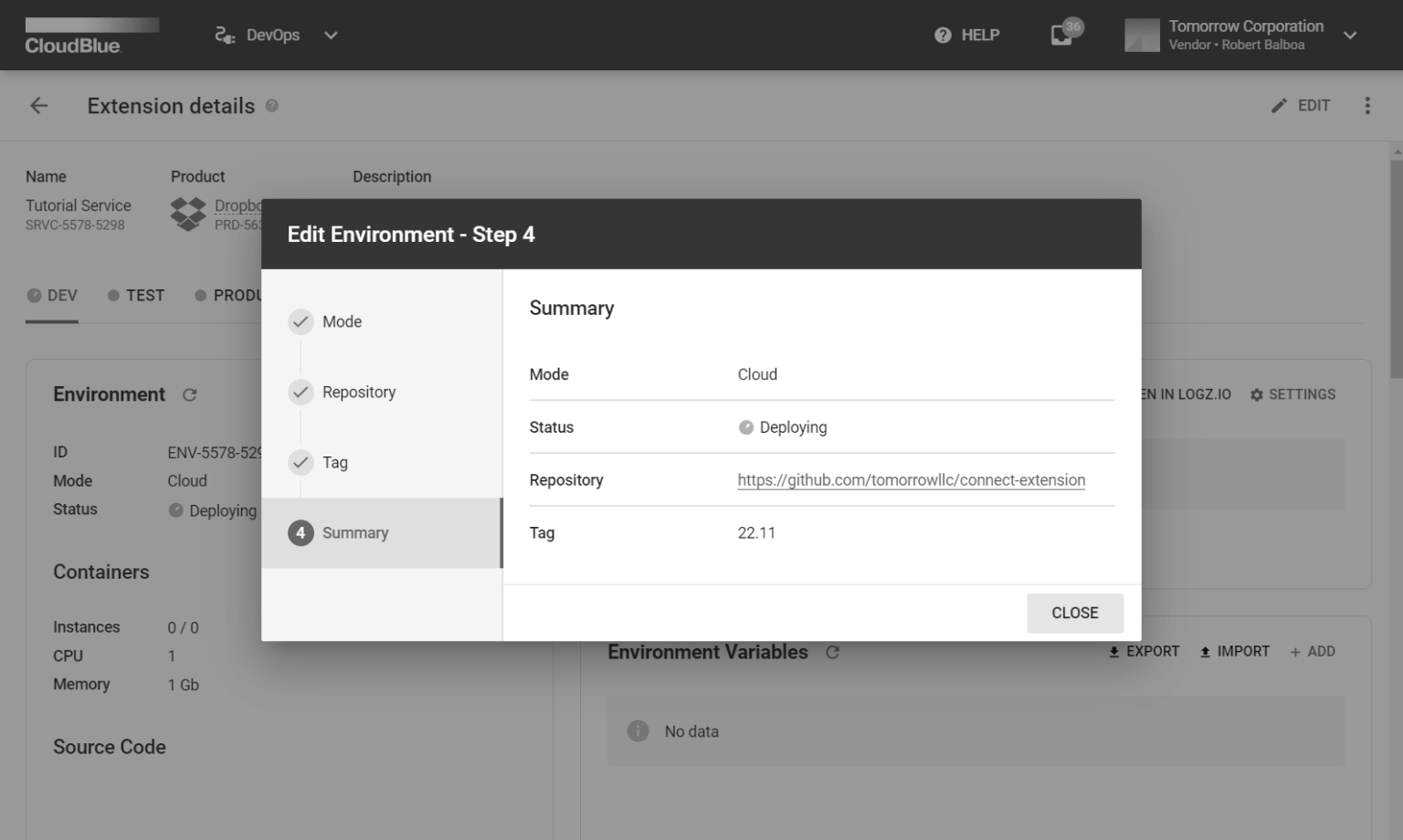
Task: Open the notifications inbox icon
Action: (1061, 36)
